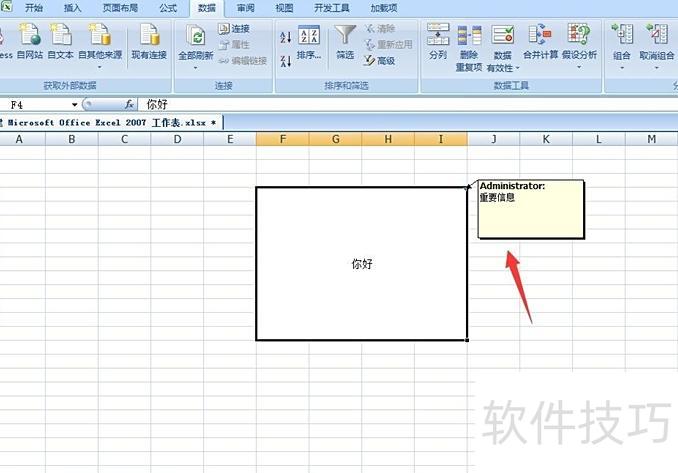
Task: Click 连接 (Connections) button
Action: pos(234,29)
